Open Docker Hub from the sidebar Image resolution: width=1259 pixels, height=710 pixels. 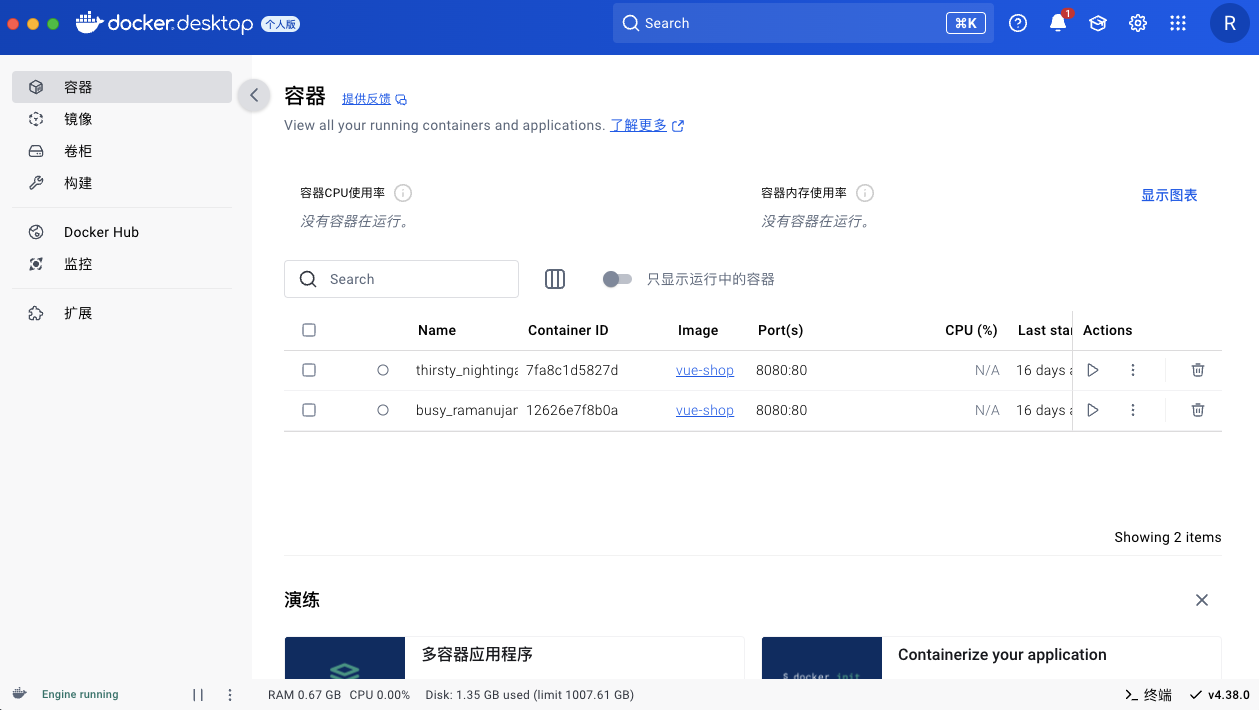101,232
